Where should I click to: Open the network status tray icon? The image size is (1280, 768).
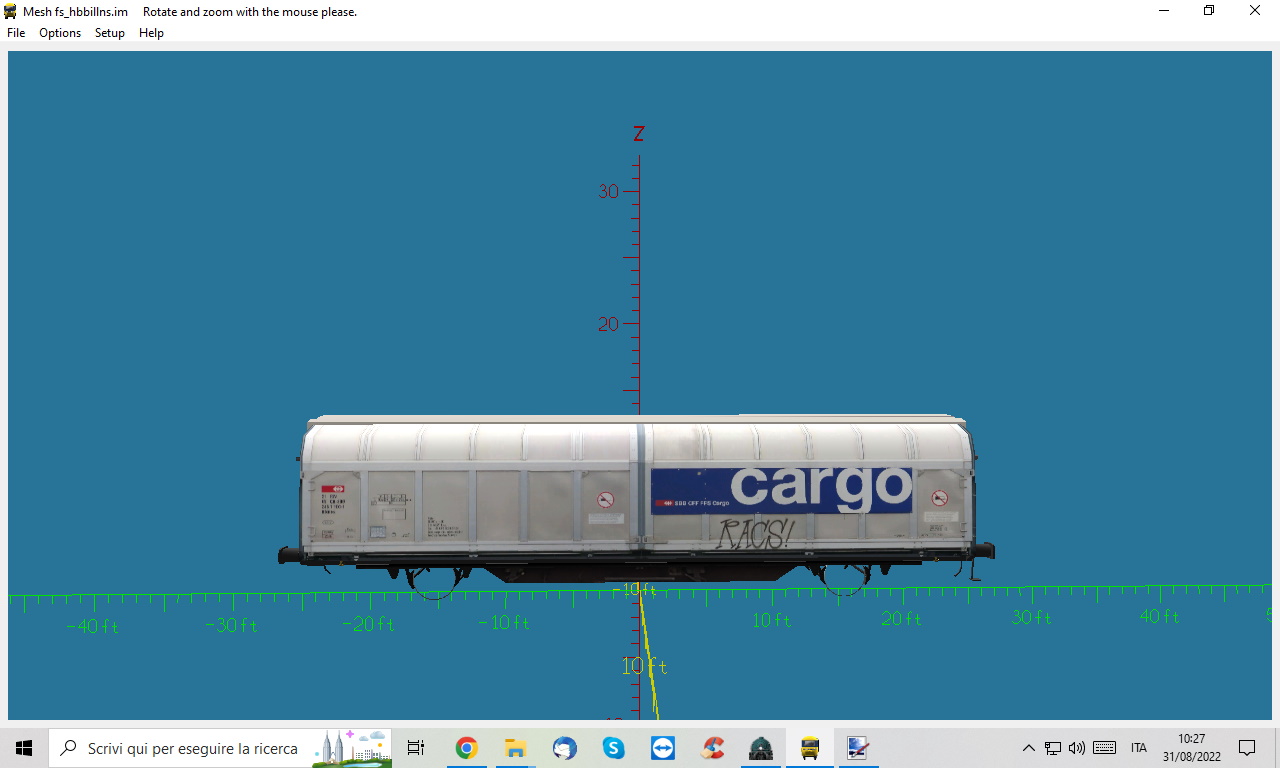click(x=1053, y=748)
